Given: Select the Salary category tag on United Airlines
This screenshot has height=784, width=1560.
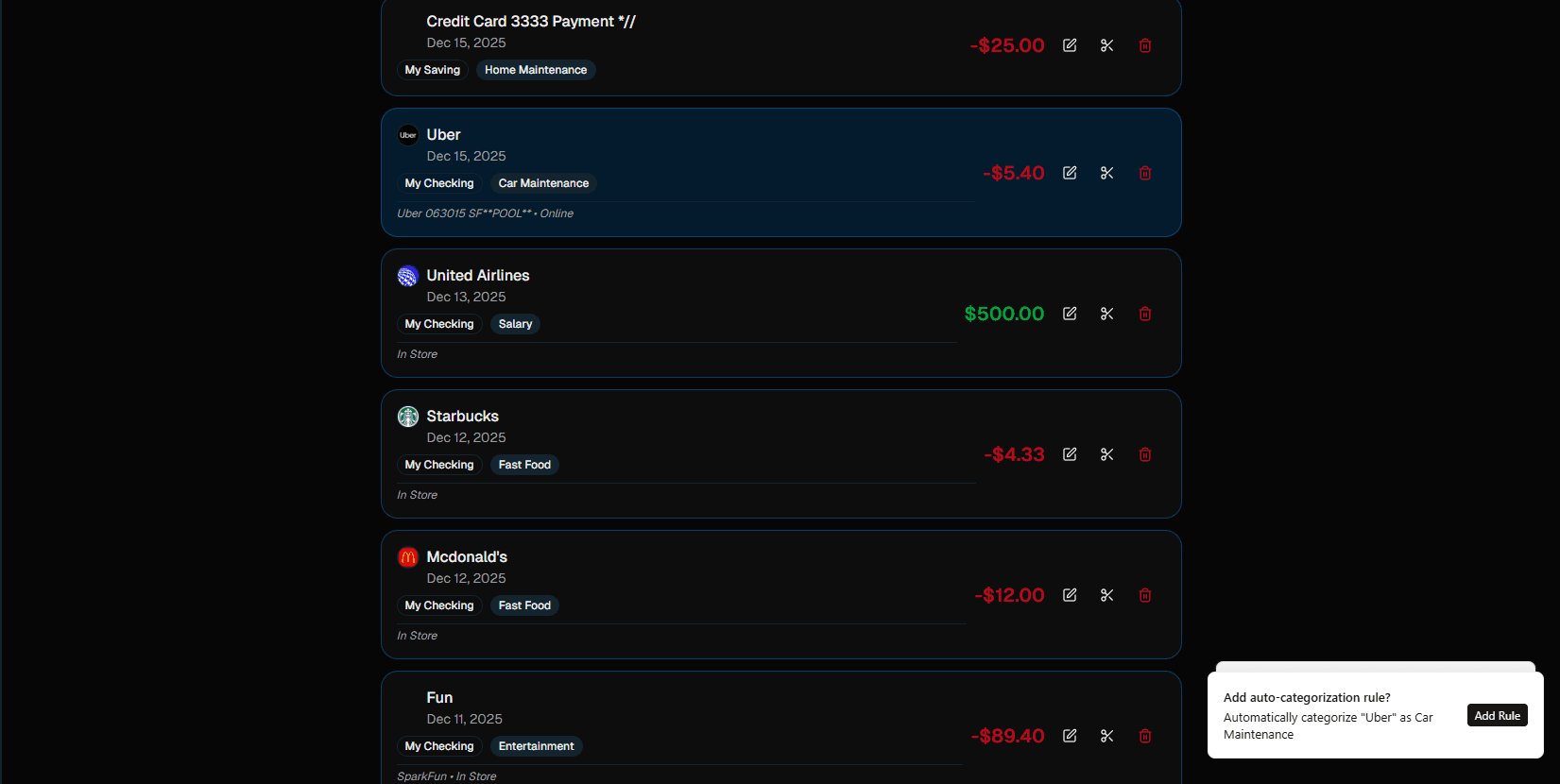Looking at the screenshot, I should (514, 324).
